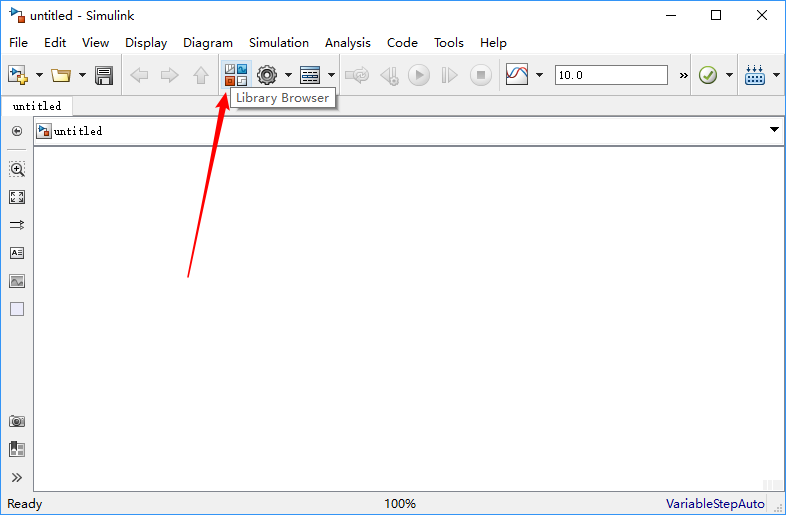Open the View menu

tap(95, 43)
